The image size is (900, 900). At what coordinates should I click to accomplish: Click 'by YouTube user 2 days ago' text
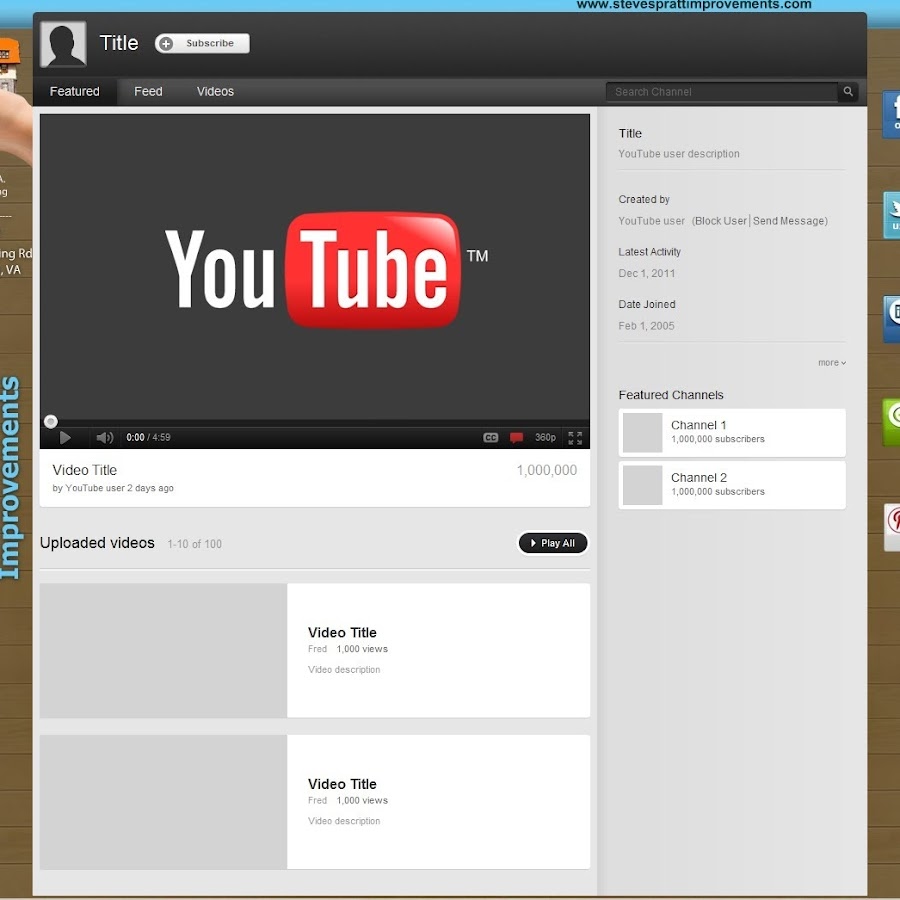click(113, 488)
